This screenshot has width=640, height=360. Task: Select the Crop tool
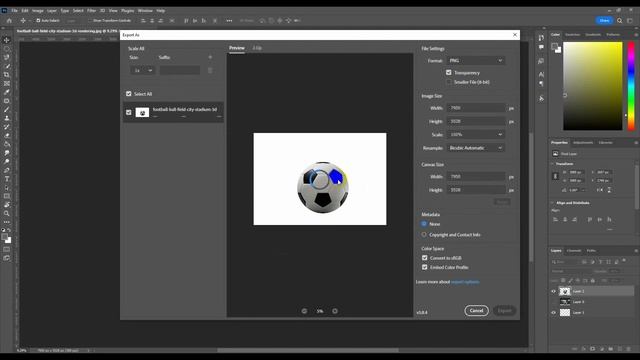pos(7,75)
